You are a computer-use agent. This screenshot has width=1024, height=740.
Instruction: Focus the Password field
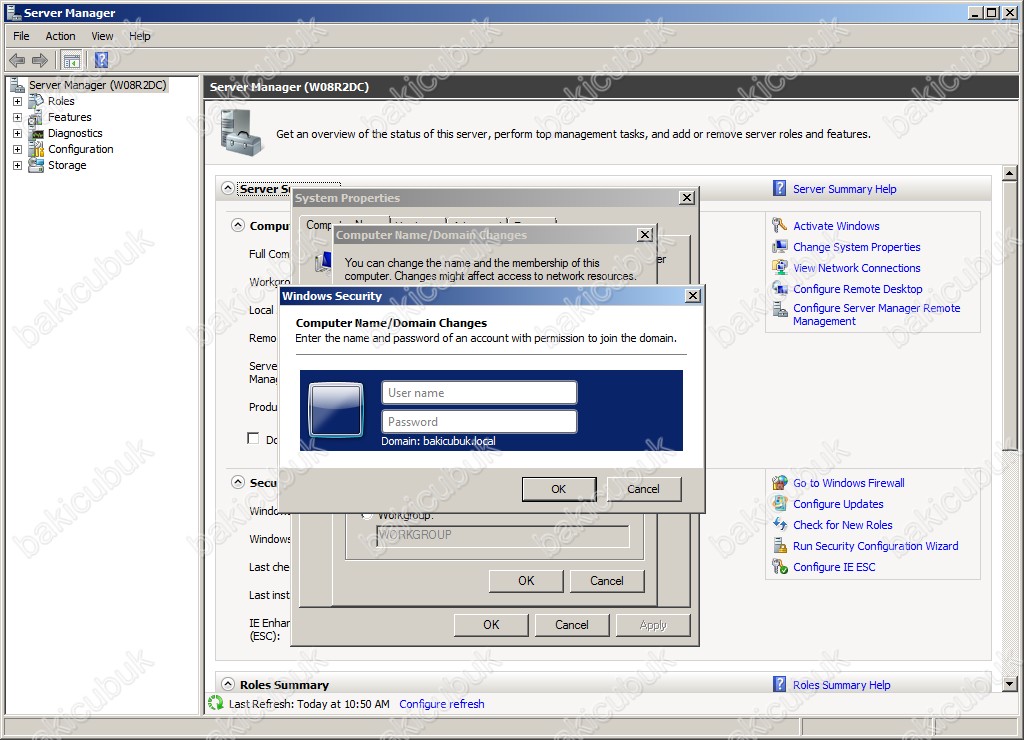[479, 421]
